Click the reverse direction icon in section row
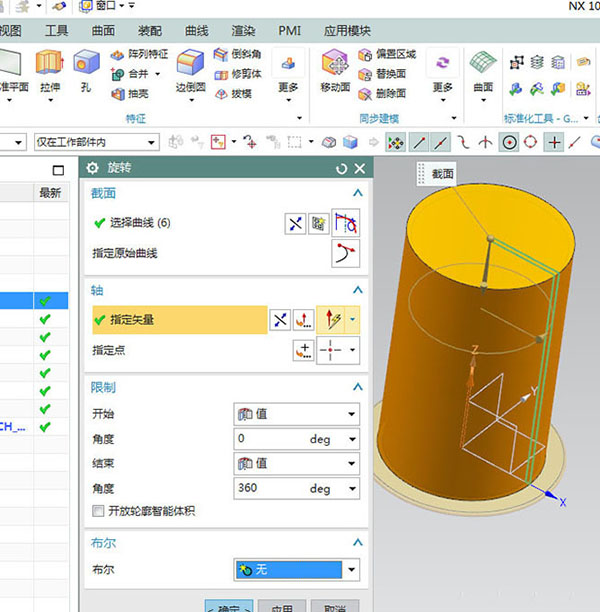 coord(295,224)
